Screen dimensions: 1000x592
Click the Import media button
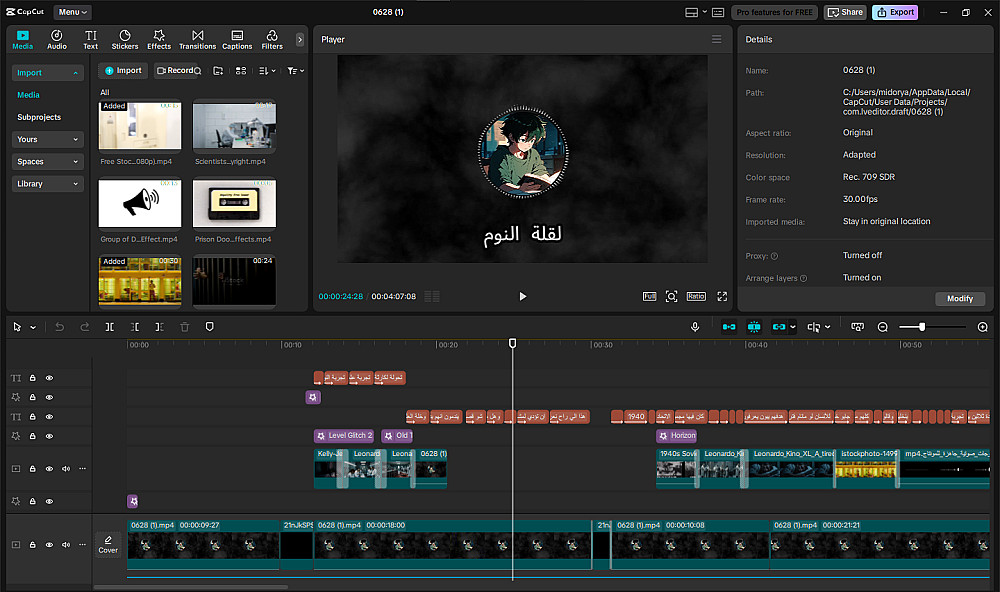pos(123,71)
